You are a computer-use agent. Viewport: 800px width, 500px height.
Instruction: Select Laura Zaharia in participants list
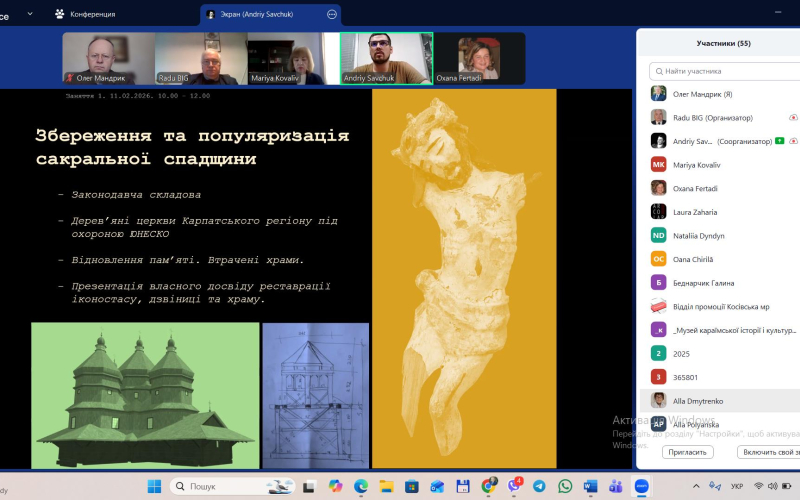(720, 212)
